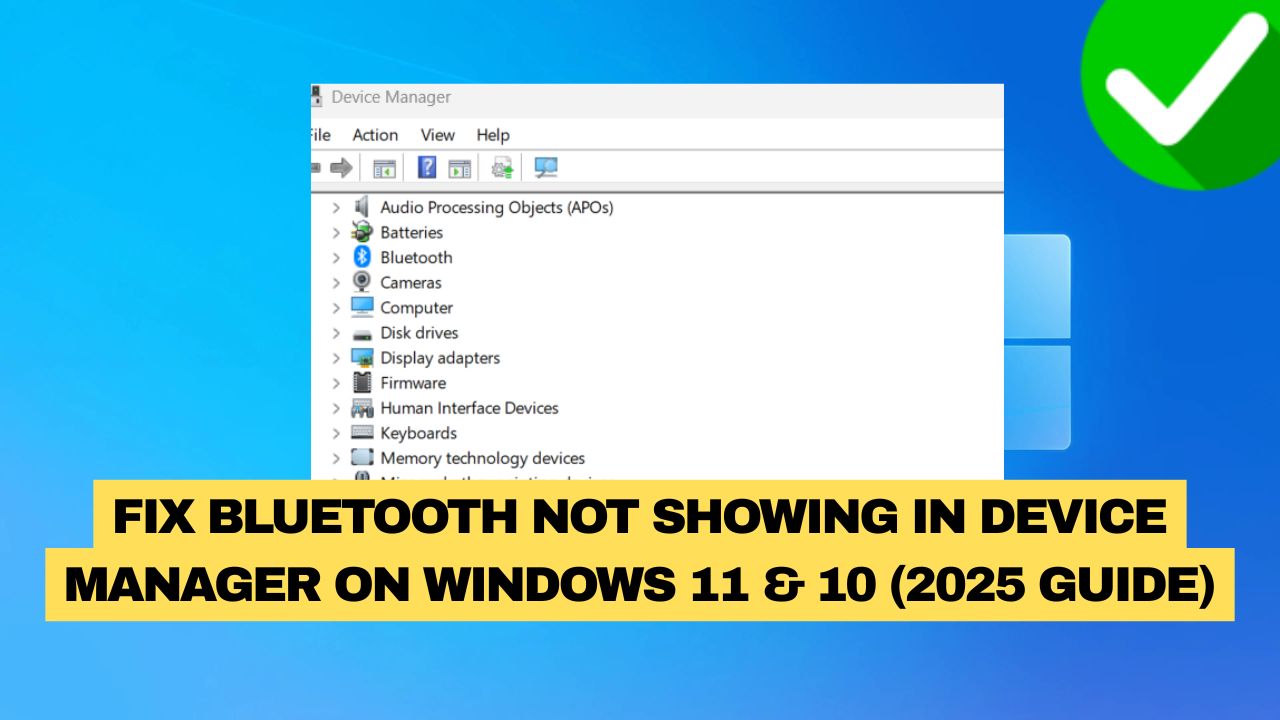Expand the Bluetooth category chevron

pos(336,257)
